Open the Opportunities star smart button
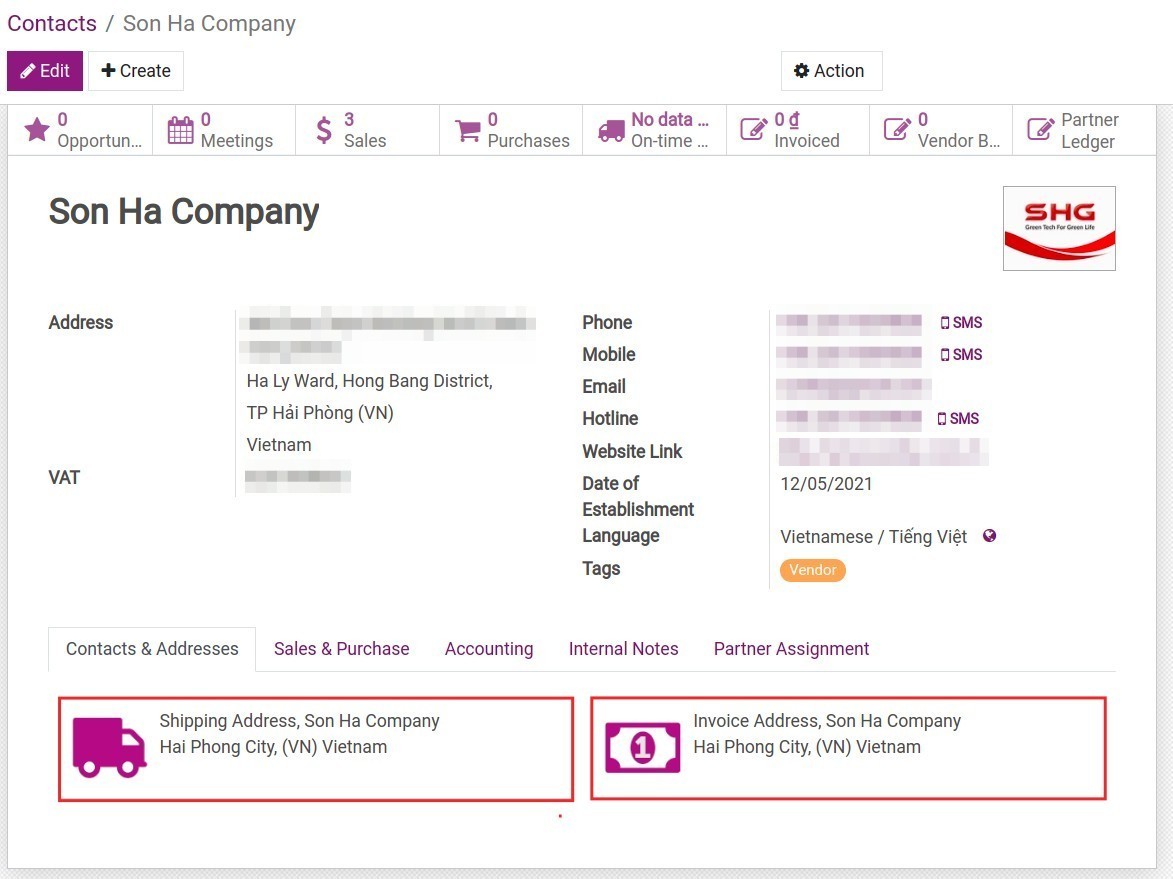1173x879 pixels. 38,128
